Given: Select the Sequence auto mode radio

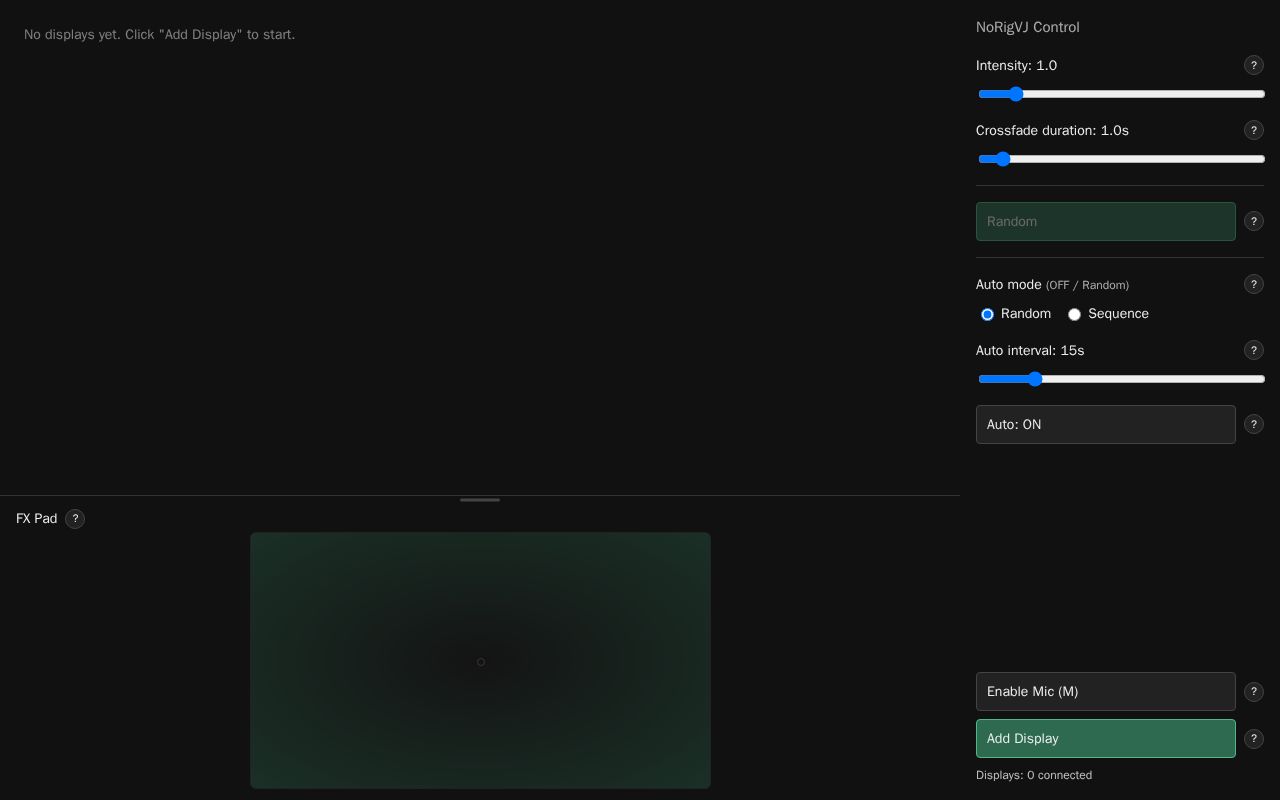Looking at the screenshot, I should [1074, 314].
